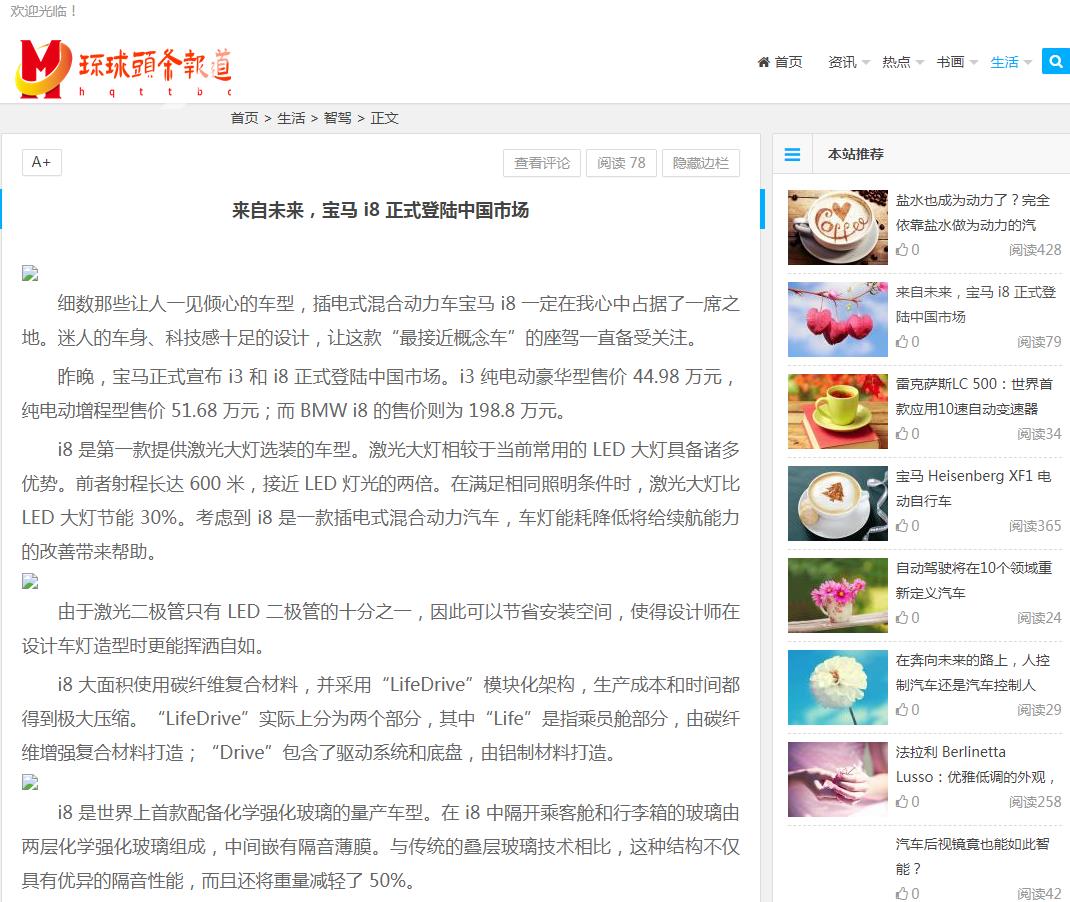Like the 宝马 Heisenberg XF1 thumbs-up

(902, 526)
